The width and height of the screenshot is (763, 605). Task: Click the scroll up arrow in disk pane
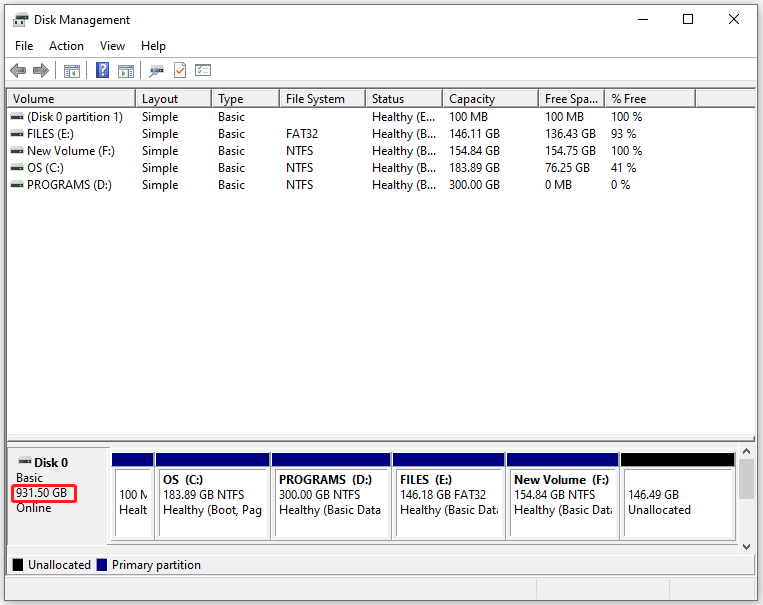click(746, 452)
